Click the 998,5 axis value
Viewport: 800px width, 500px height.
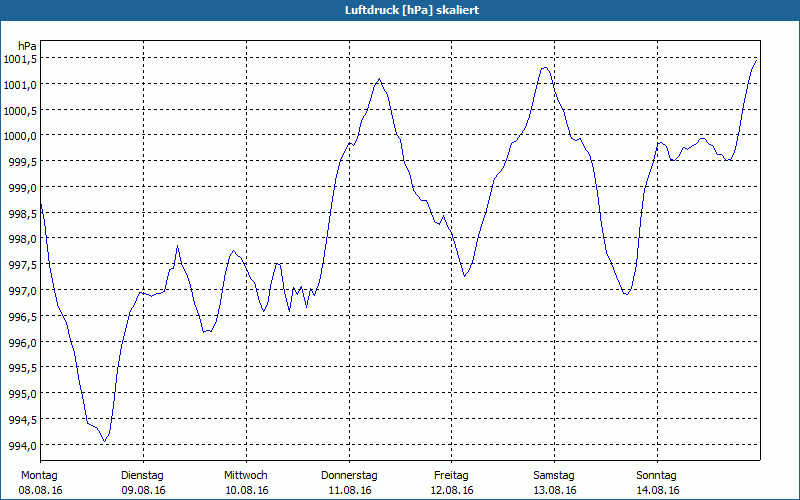[x=22, y=214]
